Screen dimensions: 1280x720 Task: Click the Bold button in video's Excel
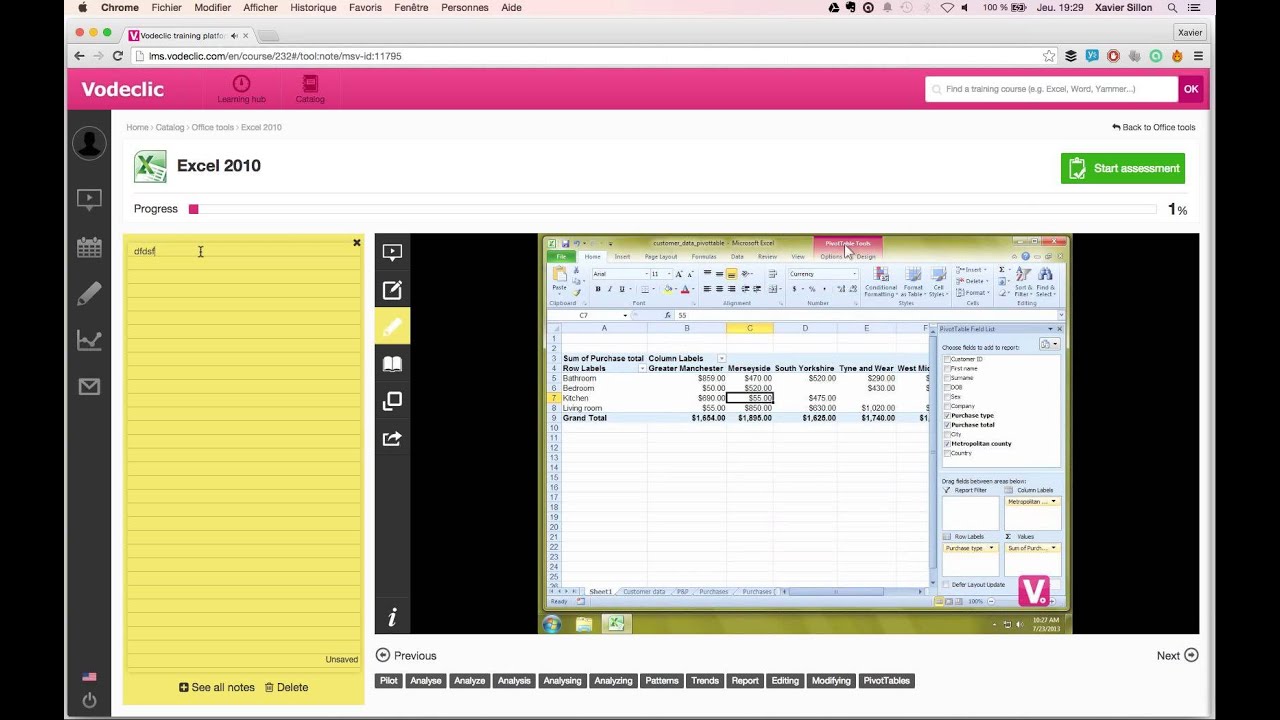pyautogui.click(x=598, y=289)
